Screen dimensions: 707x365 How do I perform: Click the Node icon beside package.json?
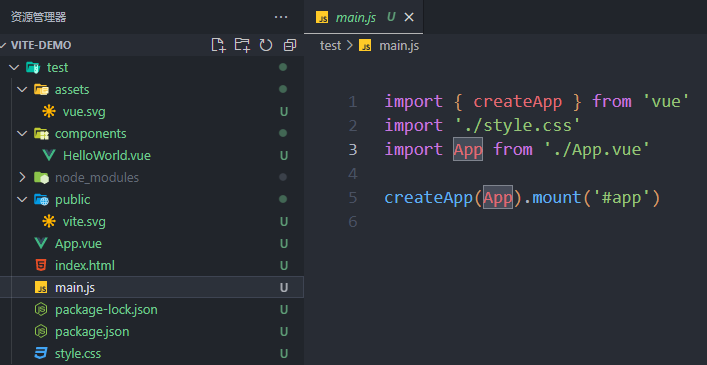coord(41,332)
